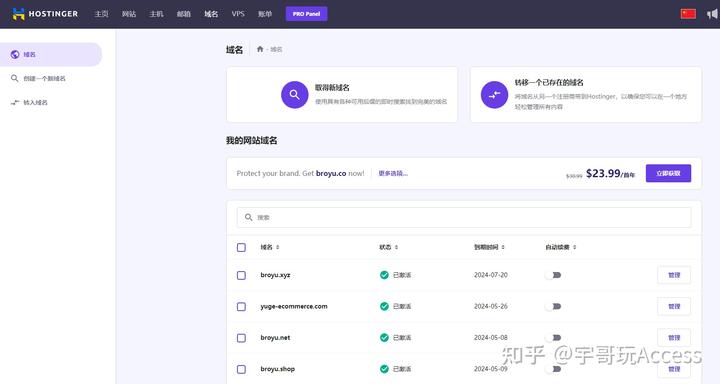Click the transfer-in arrows sidebar icon
This screenshot has height=384, width=720.
pos(15,102)
